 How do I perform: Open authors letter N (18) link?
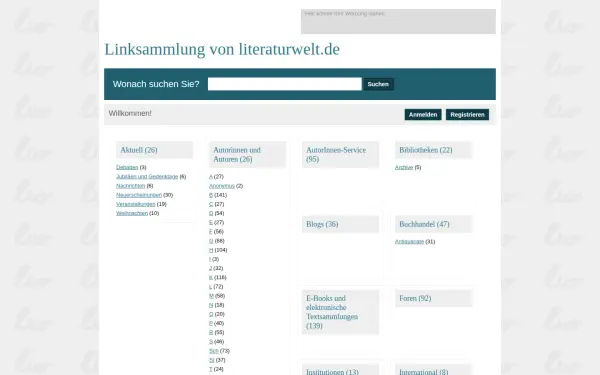(x=211, y=305)
